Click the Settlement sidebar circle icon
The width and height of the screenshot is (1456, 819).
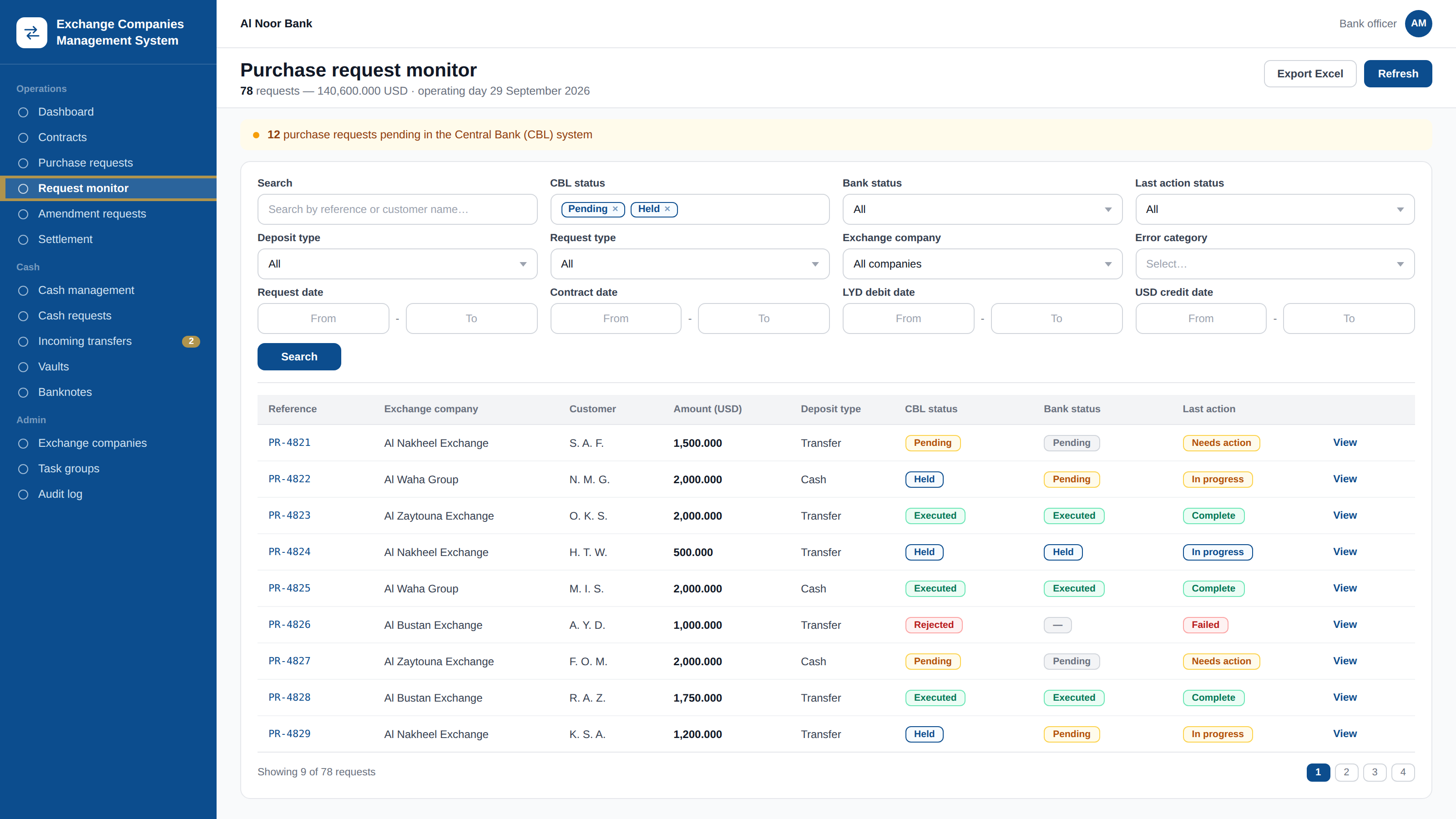point(23,240)
